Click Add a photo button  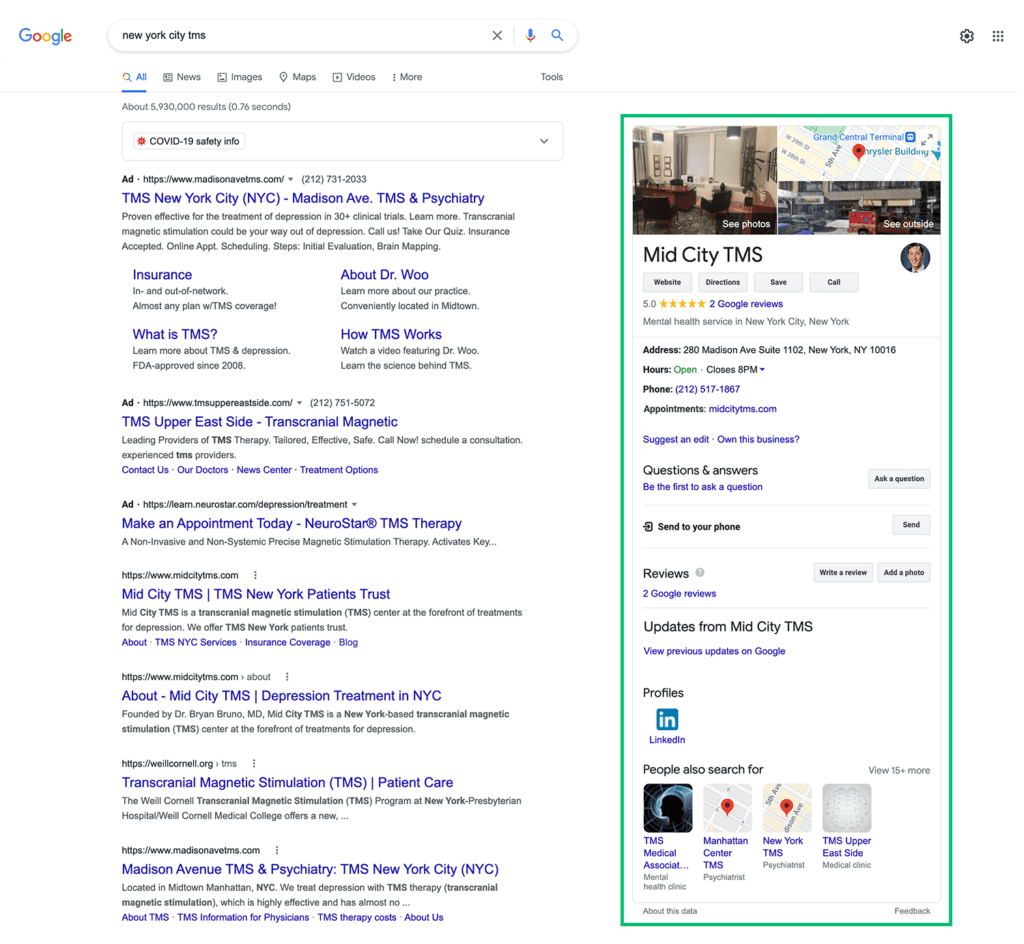pos(904,573)
